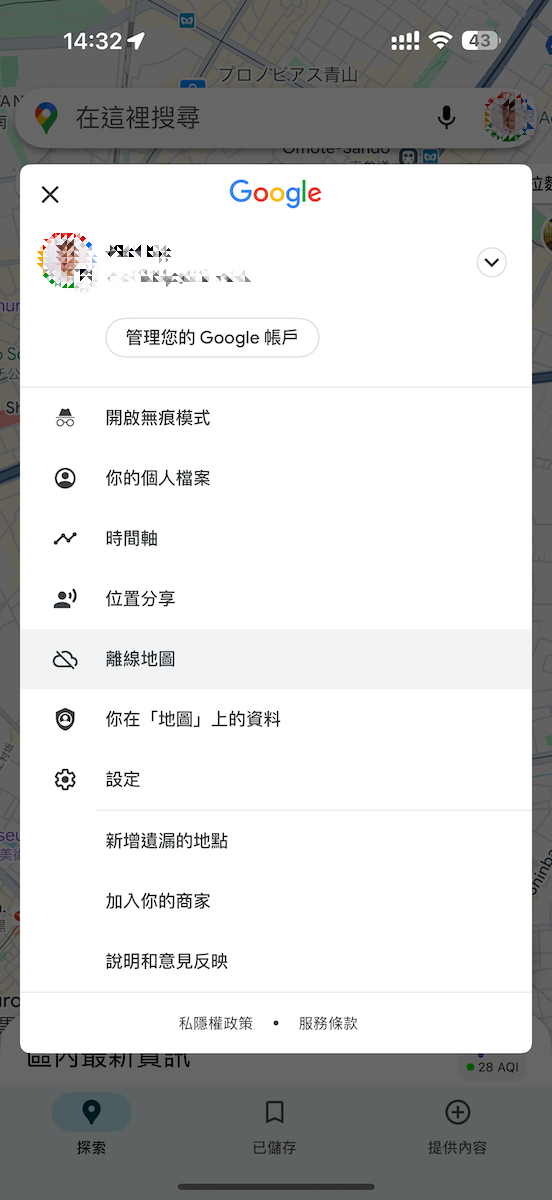The image size is (552, 1200).
Task: Open 你的個人檔案 profile icon
Action: point(65,478)
